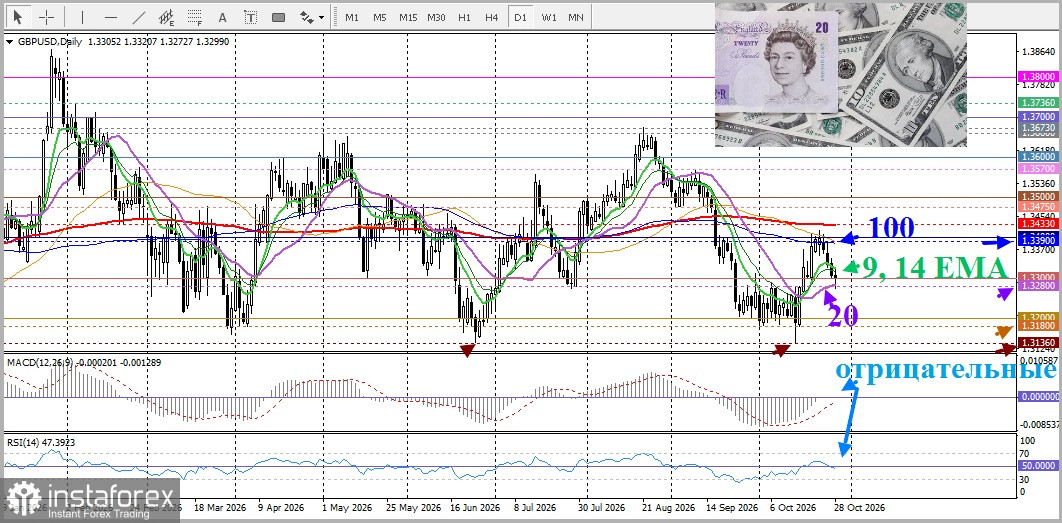1062x523 pixels.
Task: Click the 25 May 2026 date label
Action: point(414,507)
